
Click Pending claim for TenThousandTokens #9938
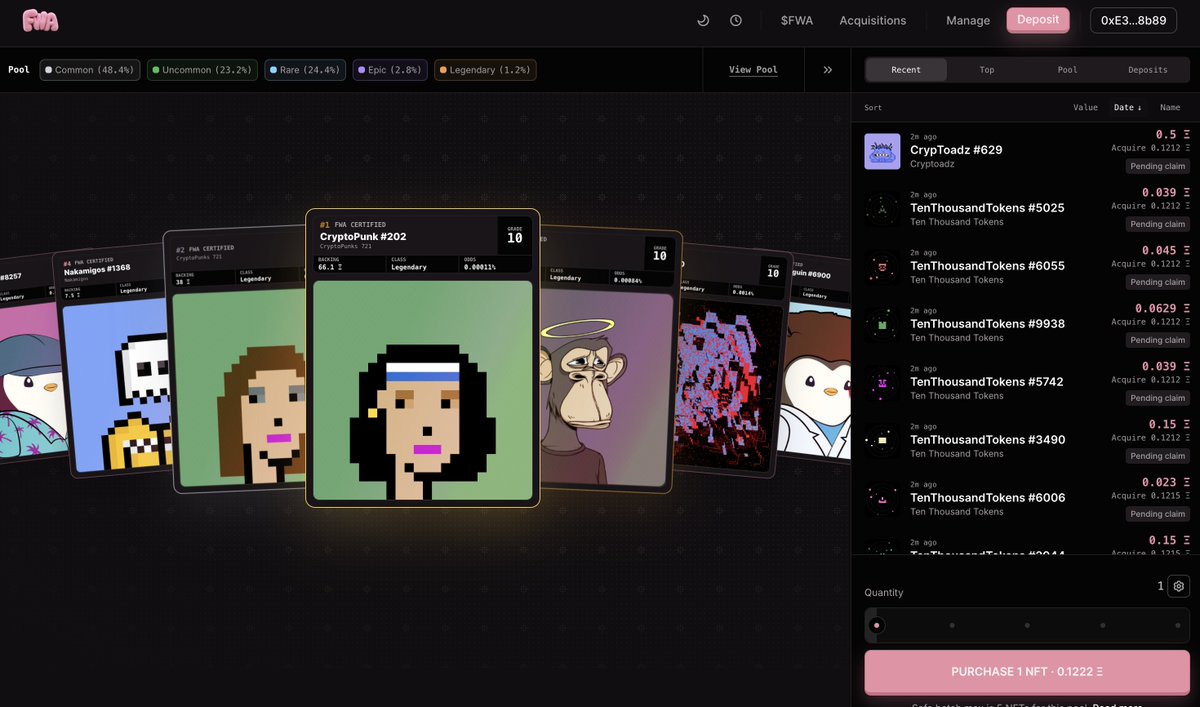(1158, 340)
